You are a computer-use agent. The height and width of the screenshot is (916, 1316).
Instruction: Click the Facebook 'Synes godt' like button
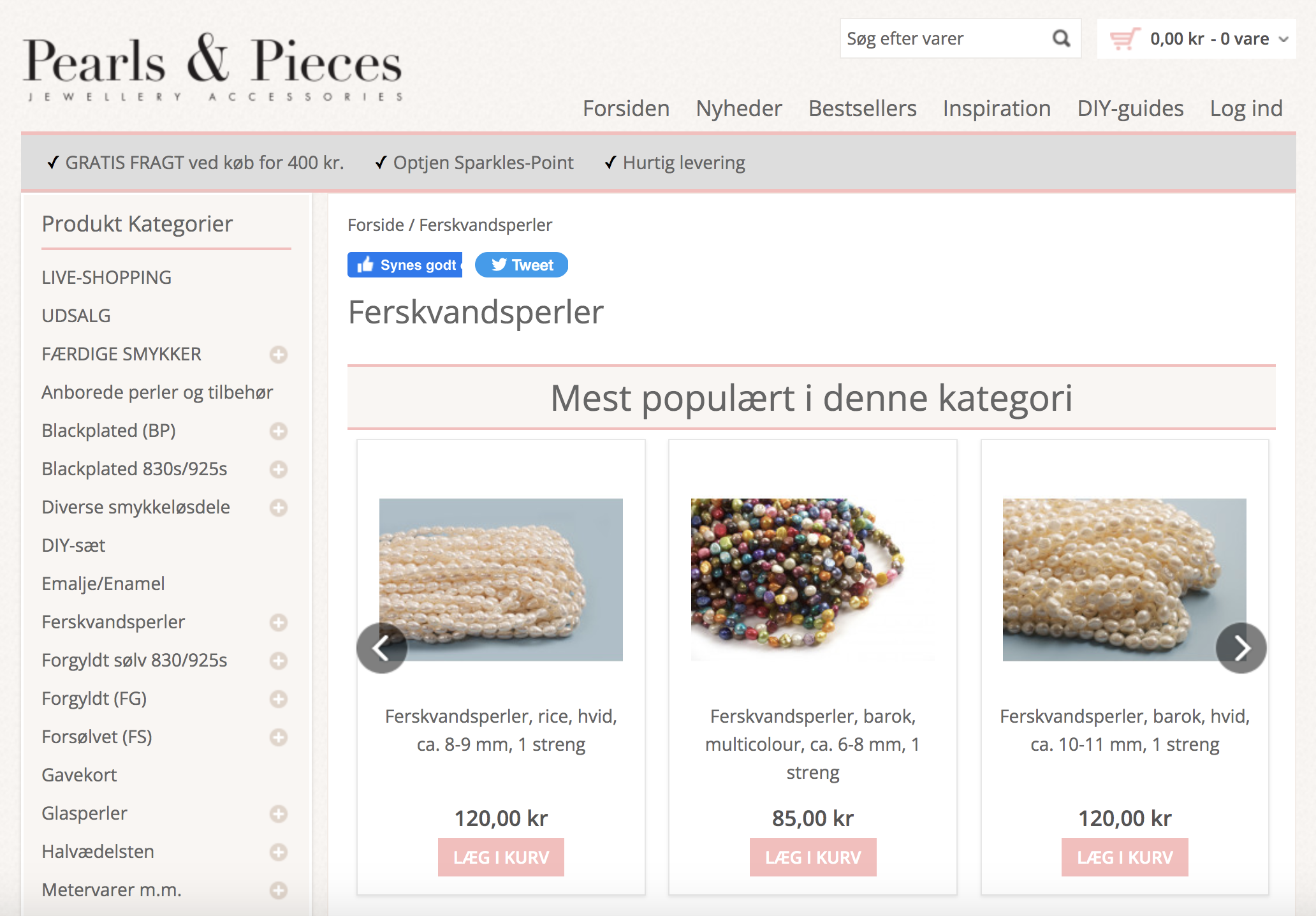405,265
